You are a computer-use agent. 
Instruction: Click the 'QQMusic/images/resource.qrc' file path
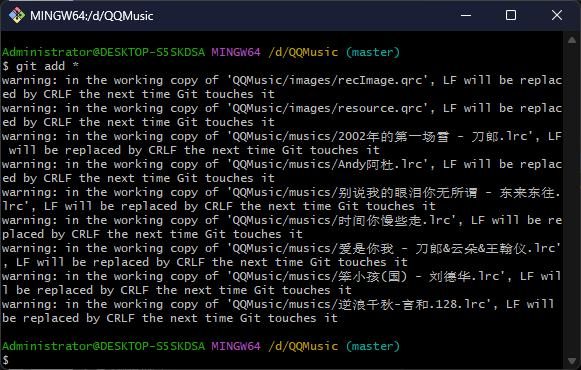pyautogui.click(x=327, y=108)
